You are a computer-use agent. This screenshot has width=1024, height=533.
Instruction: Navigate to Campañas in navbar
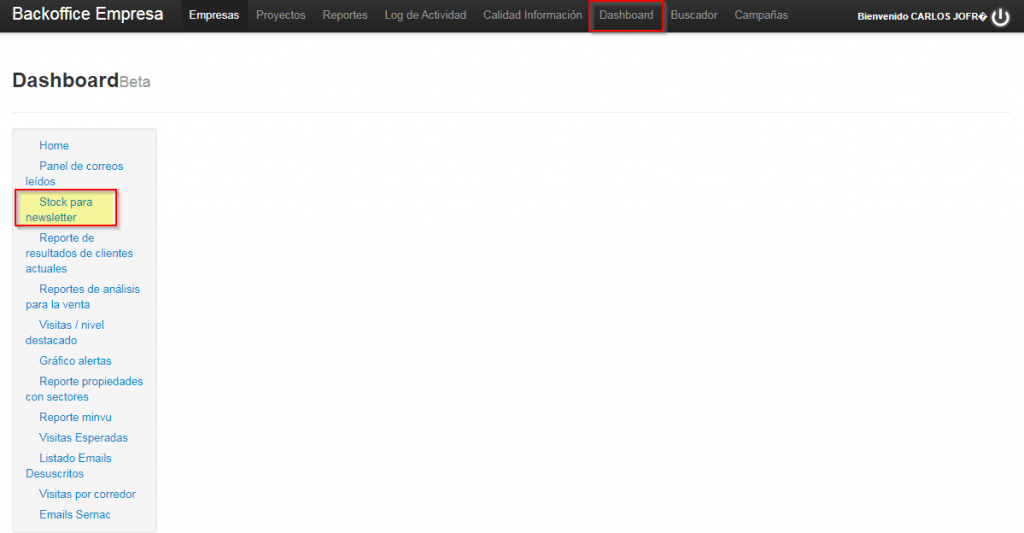coord(761,15)
